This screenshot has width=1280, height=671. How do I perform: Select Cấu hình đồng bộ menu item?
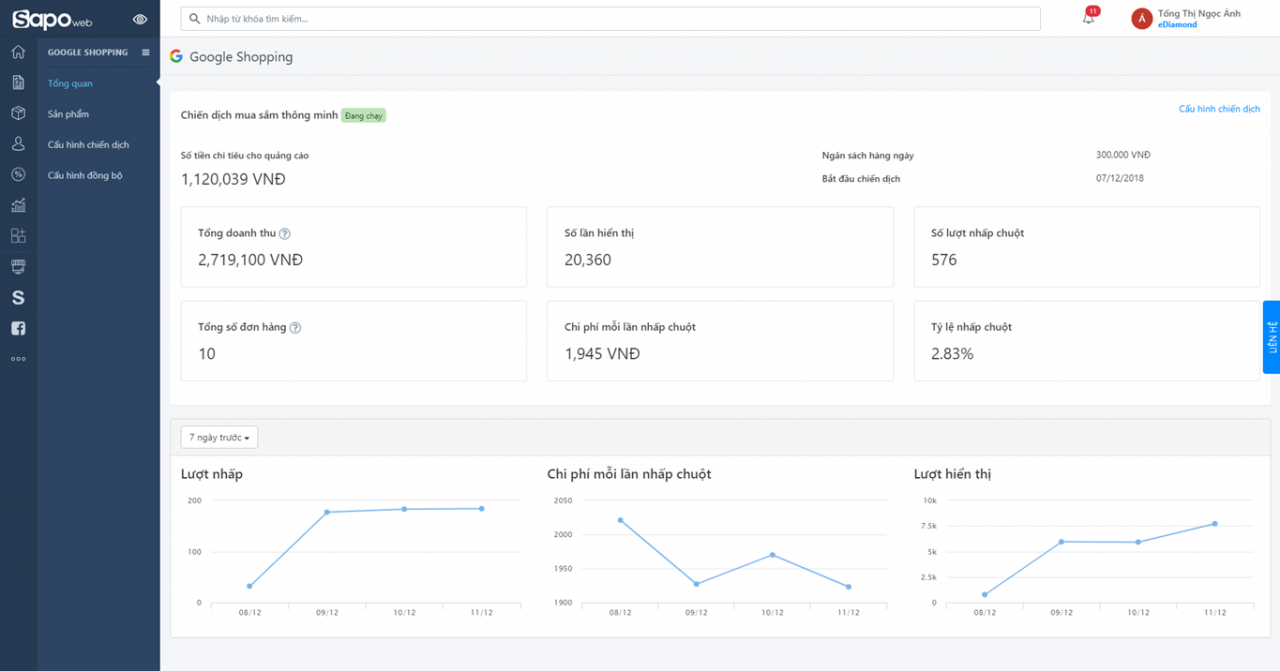click(x=85, y=175)
